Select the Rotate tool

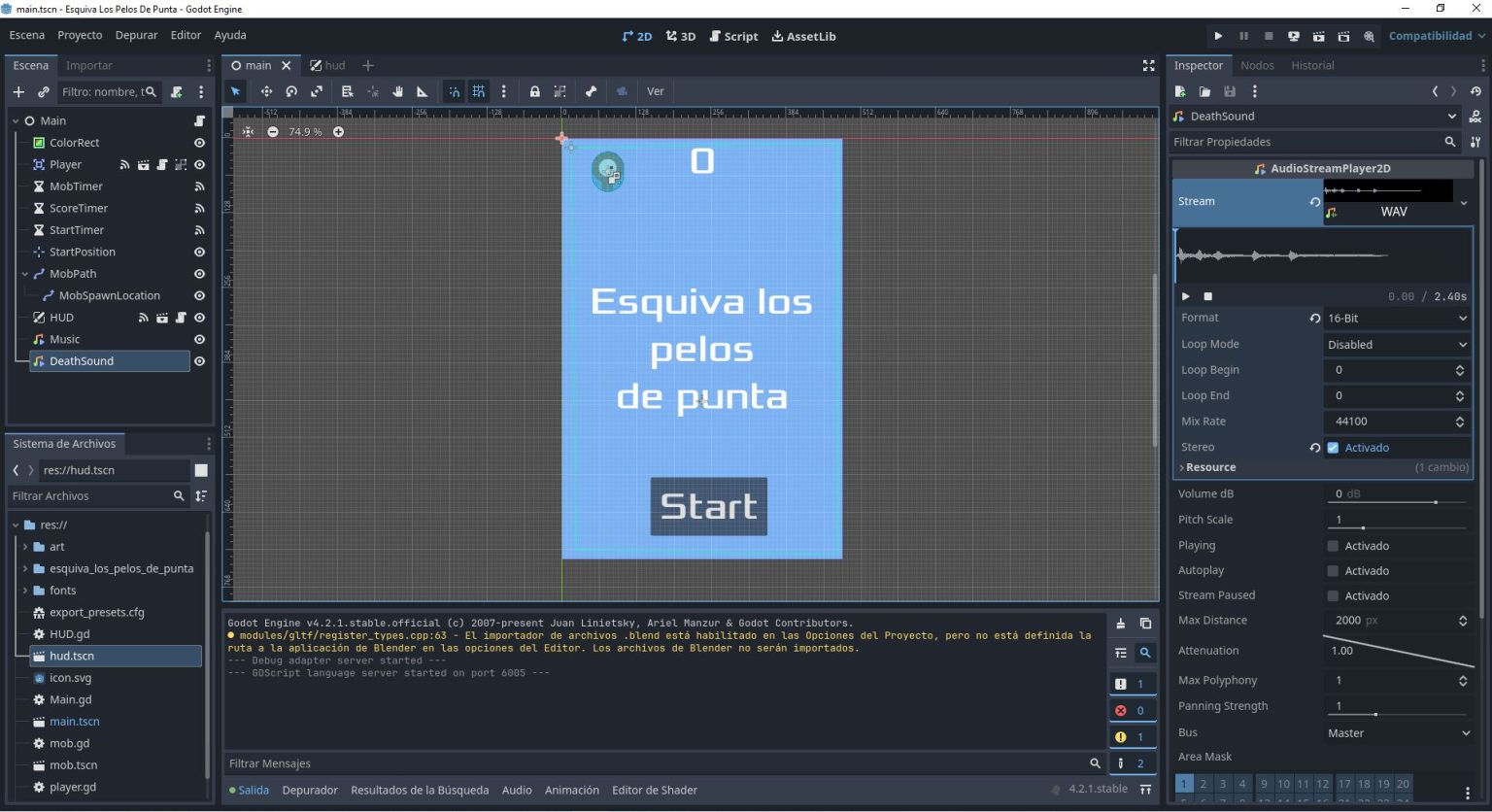click(x=291, y=90)
